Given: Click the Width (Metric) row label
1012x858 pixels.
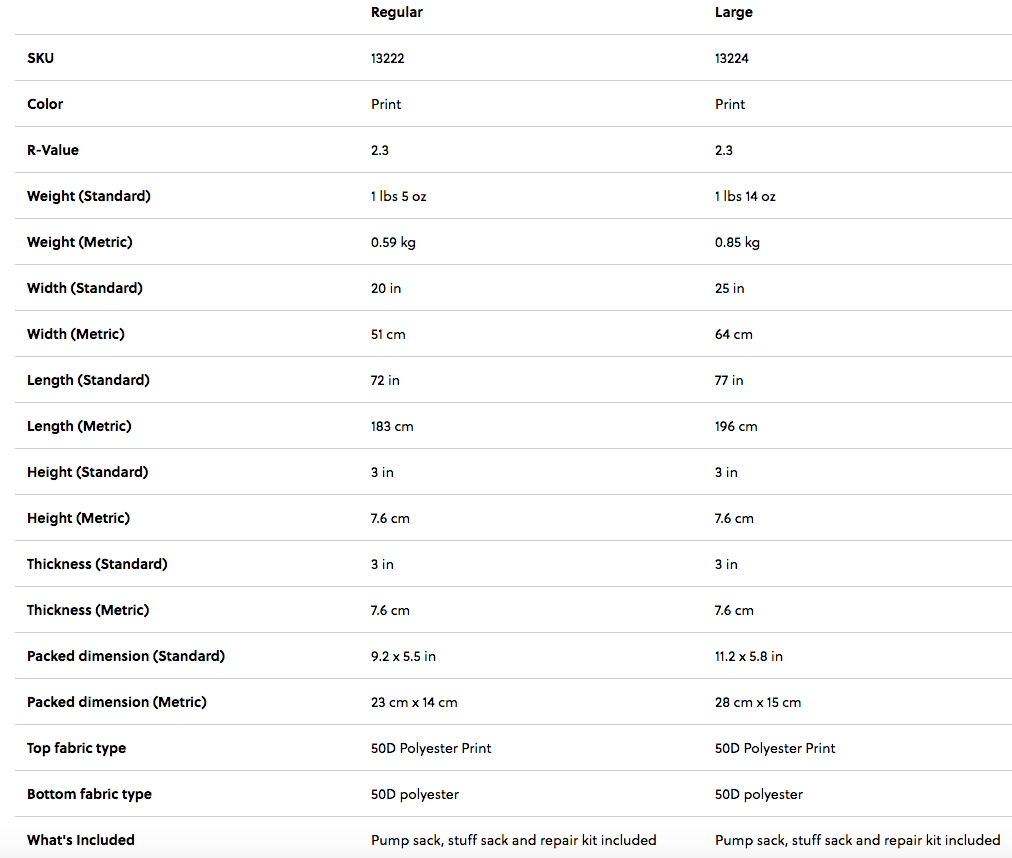Looking at the screenshot, I should click(76, 334).
